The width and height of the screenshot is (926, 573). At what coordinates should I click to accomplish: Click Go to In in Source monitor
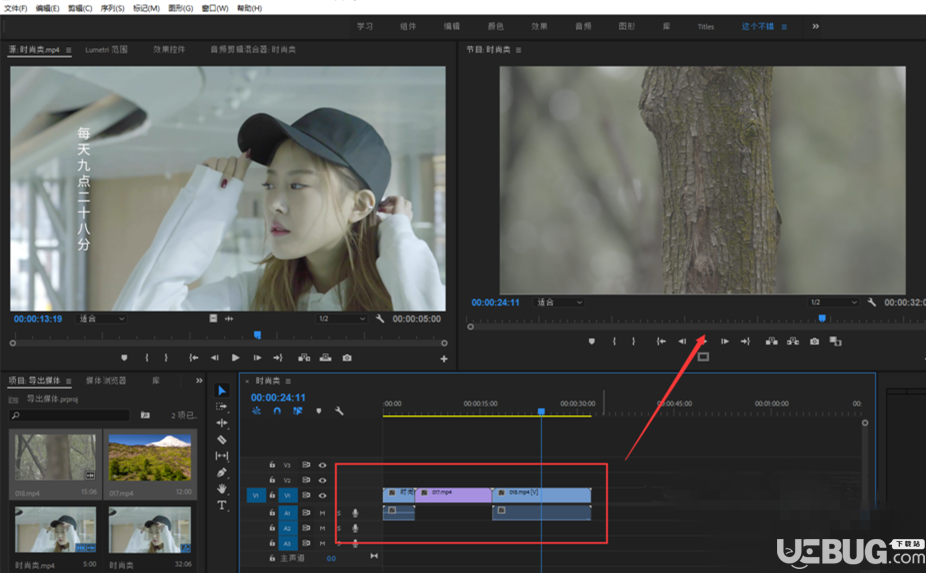tap(193, 357)
